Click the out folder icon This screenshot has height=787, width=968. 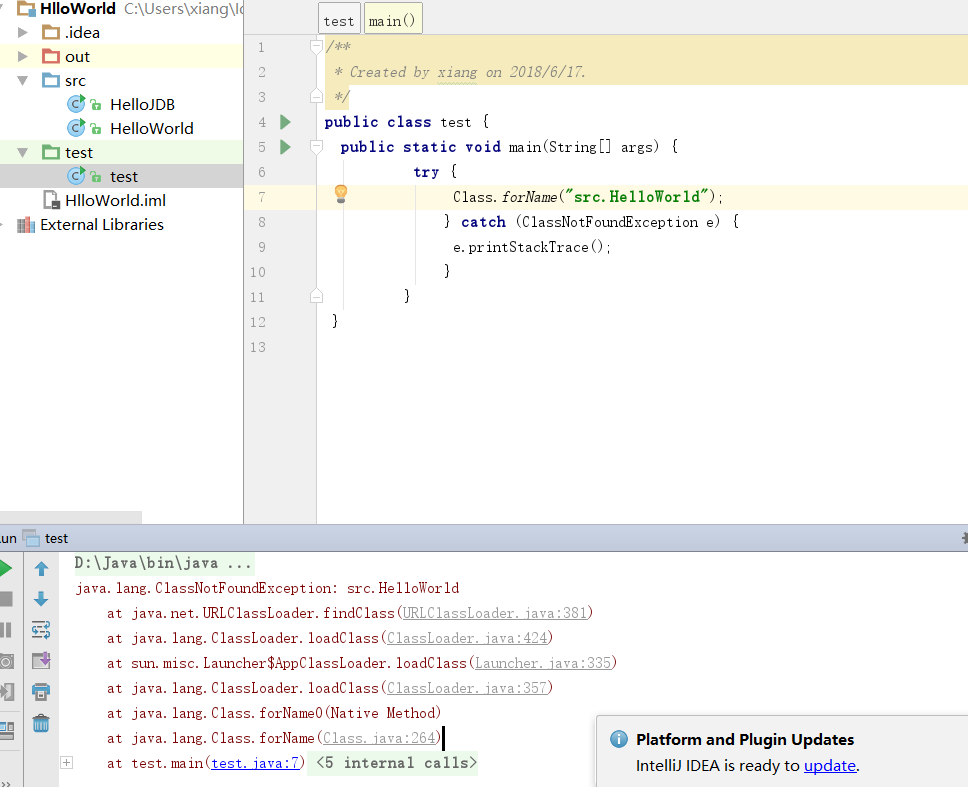tap(51, 56)
